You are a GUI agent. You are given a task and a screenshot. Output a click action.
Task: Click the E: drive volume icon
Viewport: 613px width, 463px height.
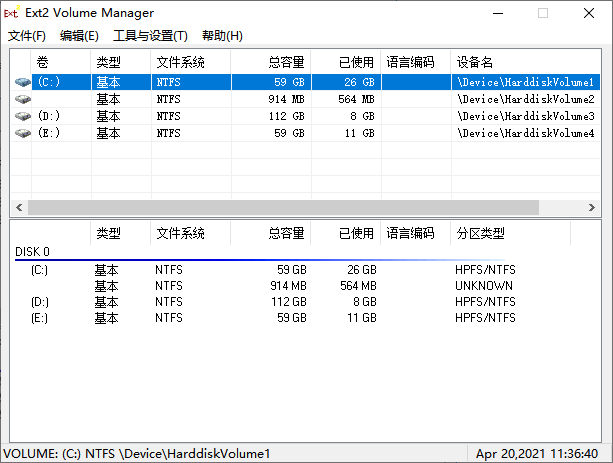(23, 133)
